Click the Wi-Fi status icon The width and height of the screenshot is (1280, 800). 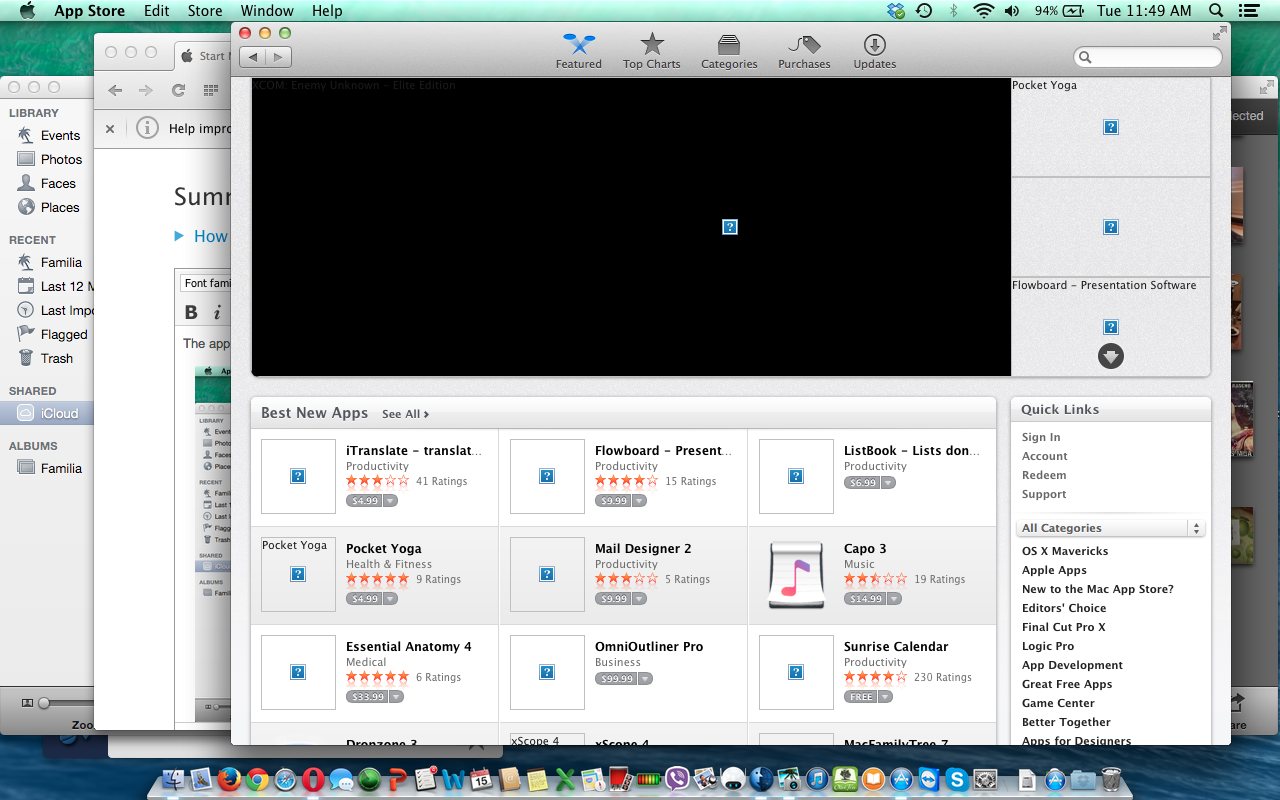(x=983, y=11)
